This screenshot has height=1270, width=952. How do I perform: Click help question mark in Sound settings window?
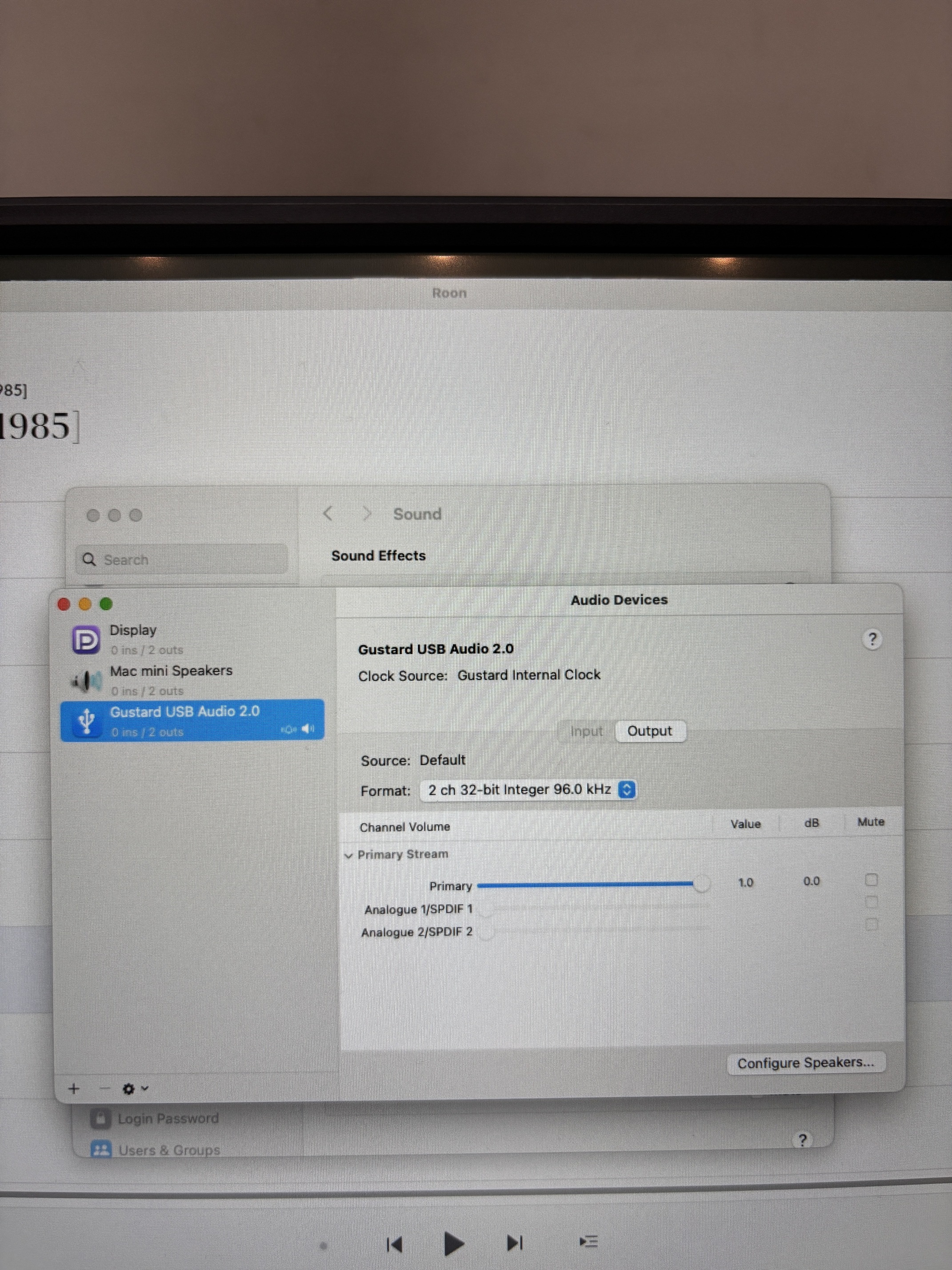click(x=802, y=1140)
